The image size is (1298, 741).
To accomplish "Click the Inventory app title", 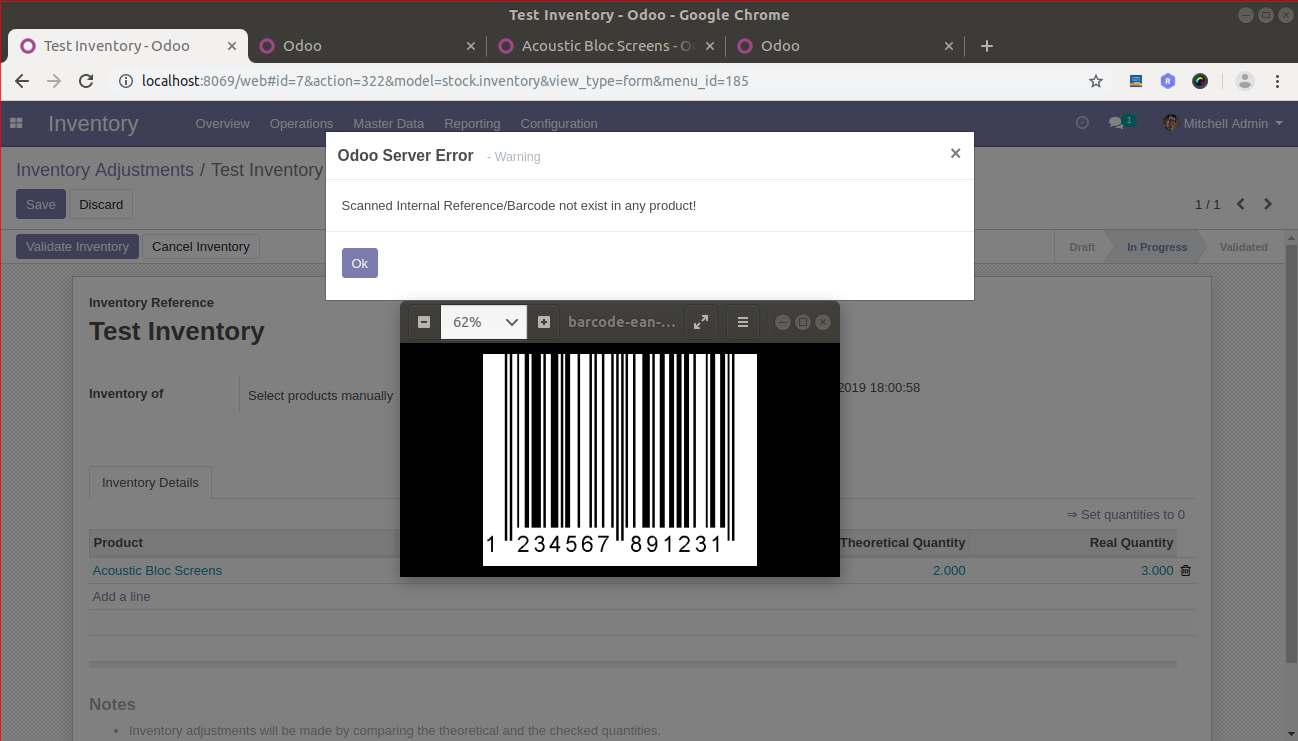I will [x=93, y=124].
